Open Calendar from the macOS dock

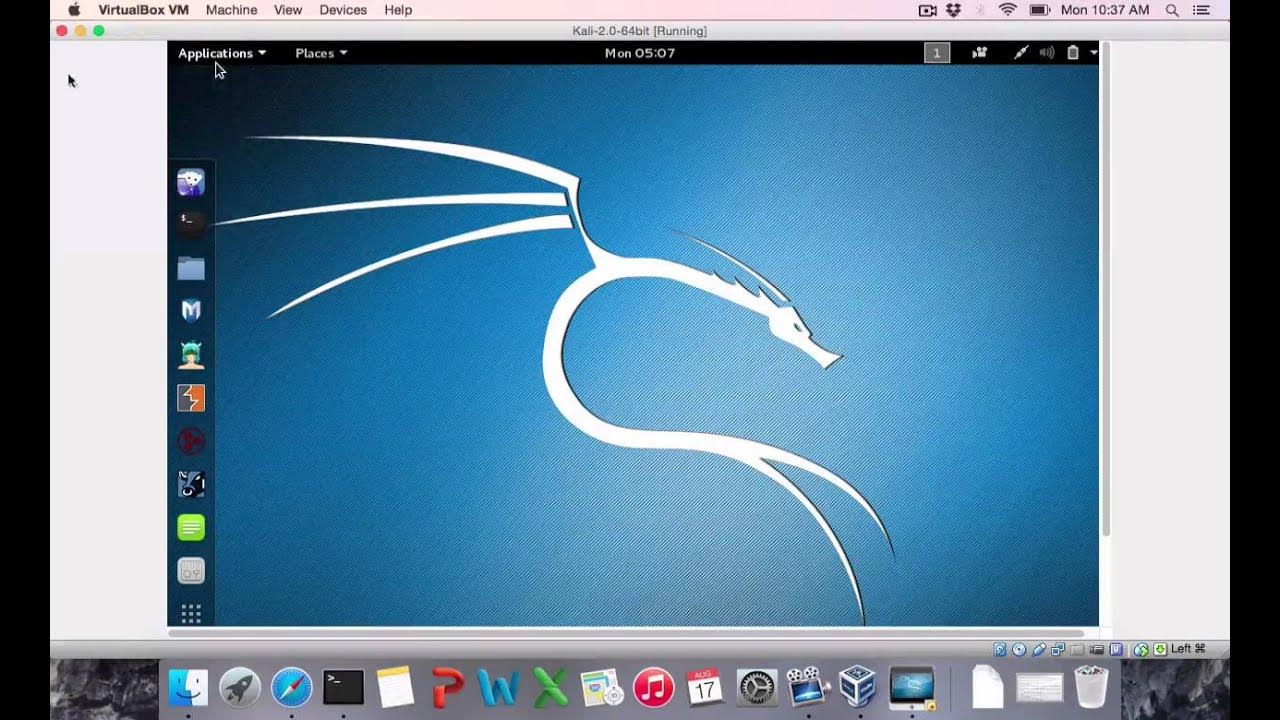coord(705,688)
